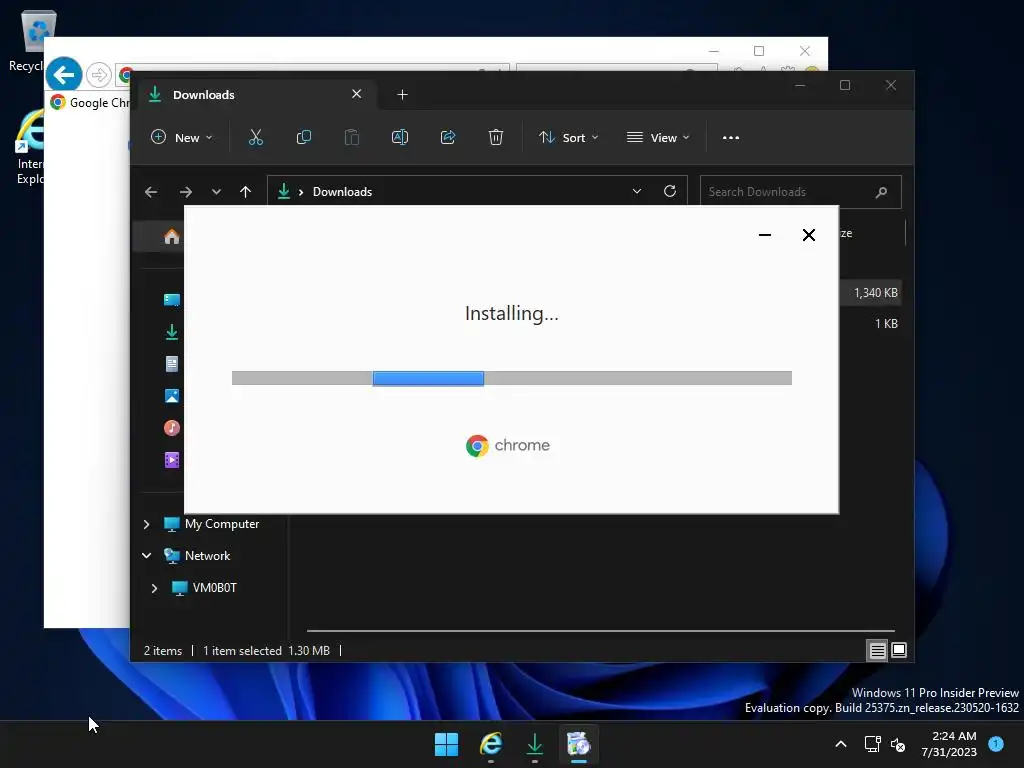Navigate up one folder level
Screen dimensions: 1024x768
point(246,192)
